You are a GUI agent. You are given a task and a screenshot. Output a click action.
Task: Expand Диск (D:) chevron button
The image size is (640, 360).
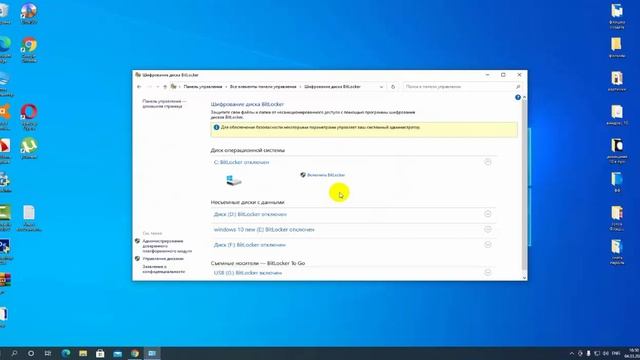pos(487,213)
